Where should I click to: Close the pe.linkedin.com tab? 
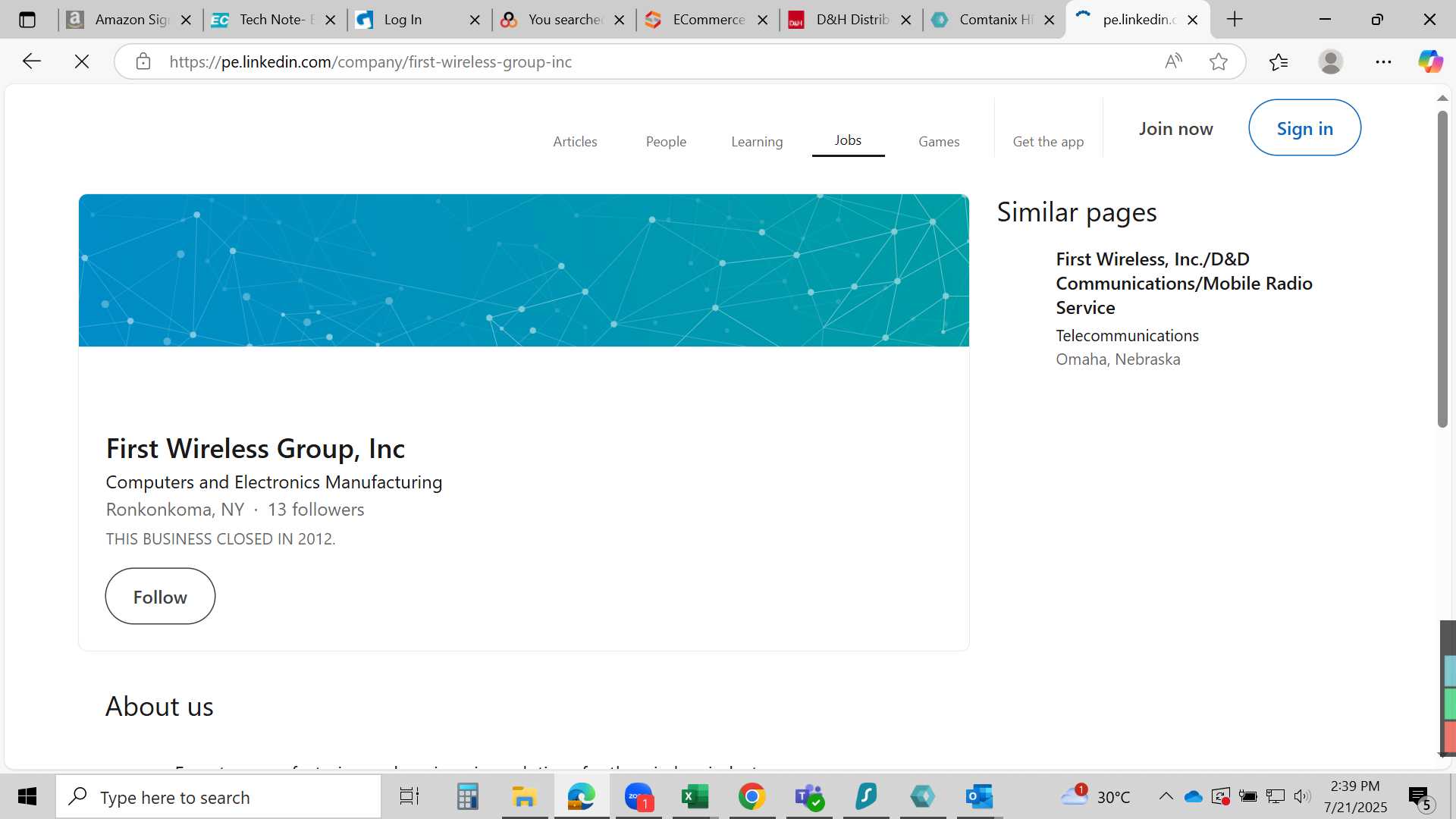[x=1192, y=20]
